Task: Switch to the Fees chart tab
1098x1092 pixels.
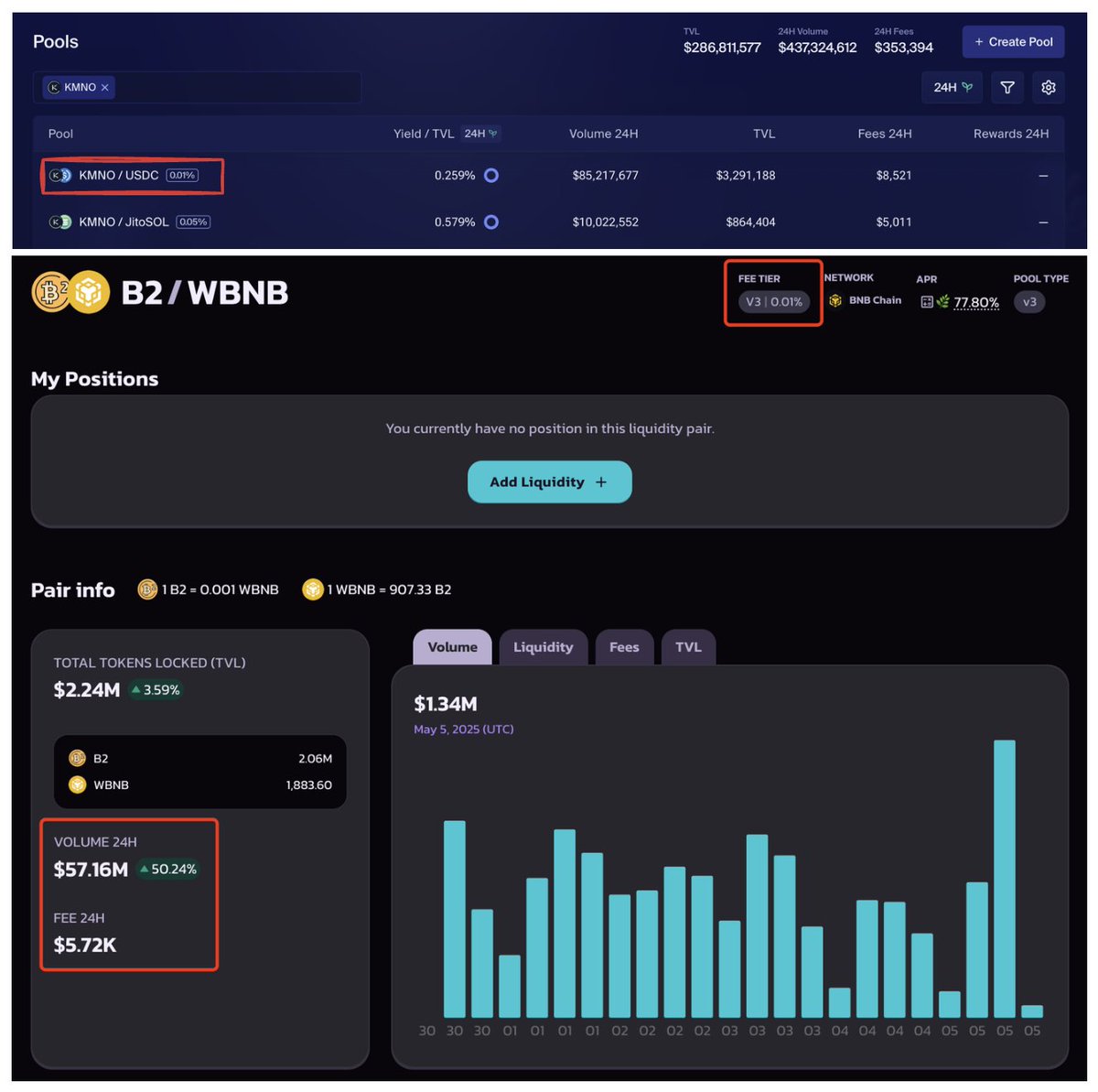Action: click(x=624, y=647)
